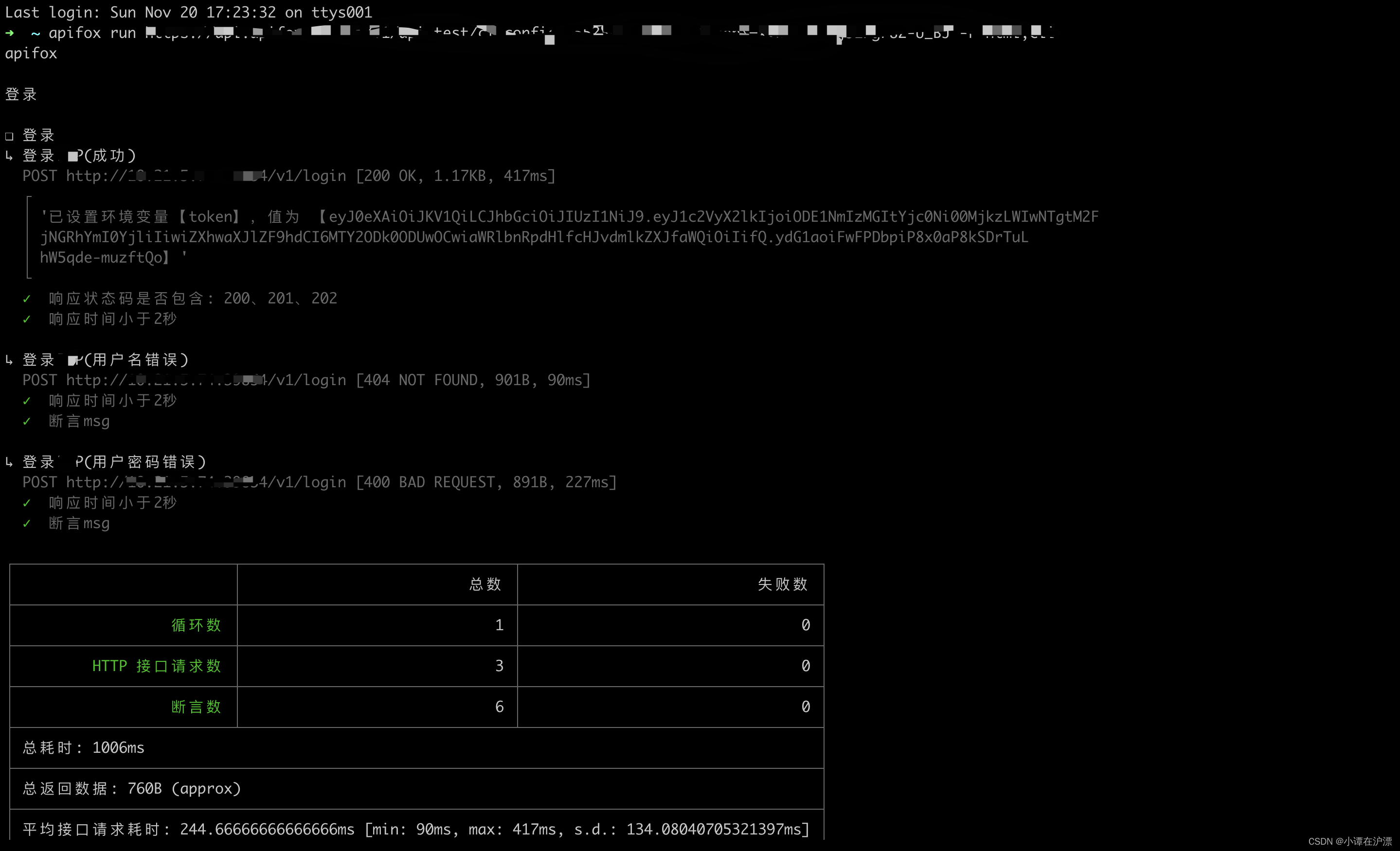Click the green prompt arrow icon
This screenshot has height=851, width=1400.
pos(9,33)
